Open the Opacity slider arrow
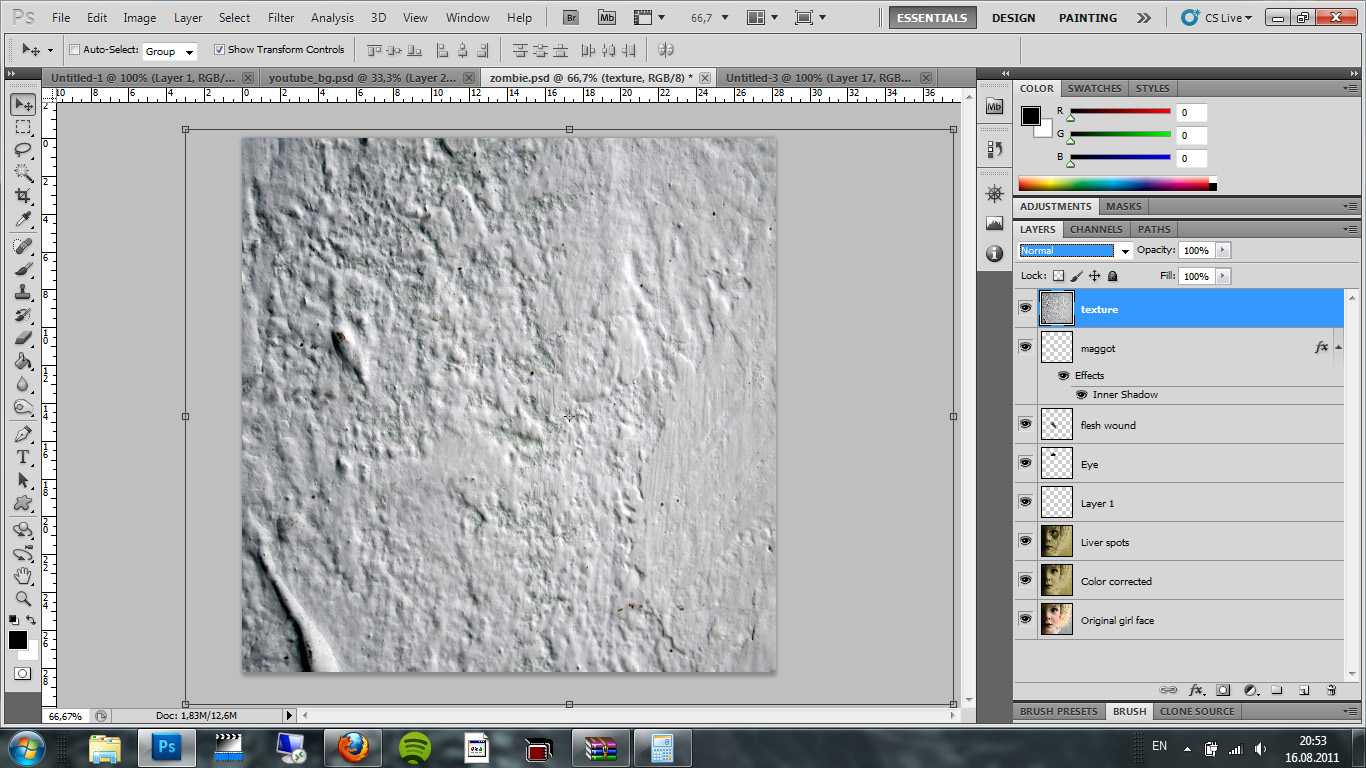 tap(1223, 251)
